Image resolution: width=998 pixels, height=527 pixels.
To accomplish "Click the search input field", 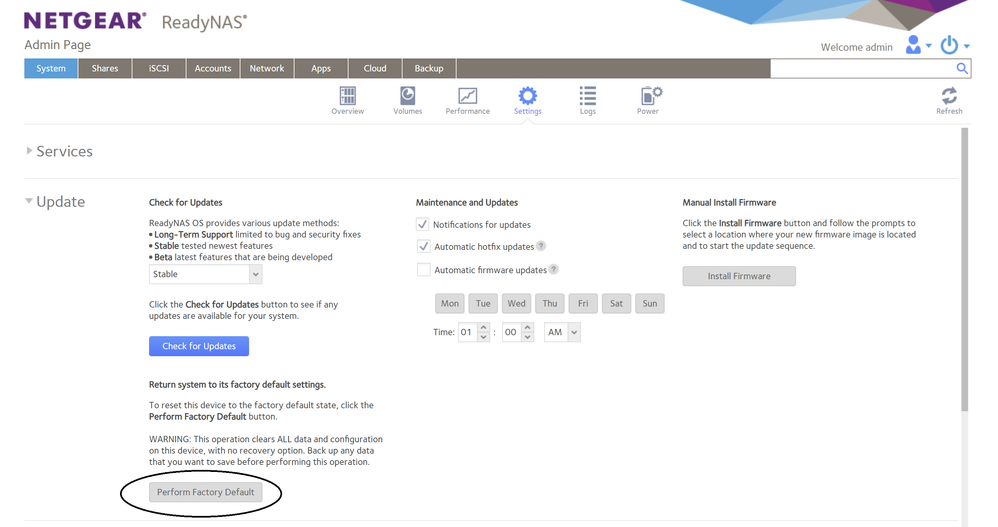I will click(861, 68).
